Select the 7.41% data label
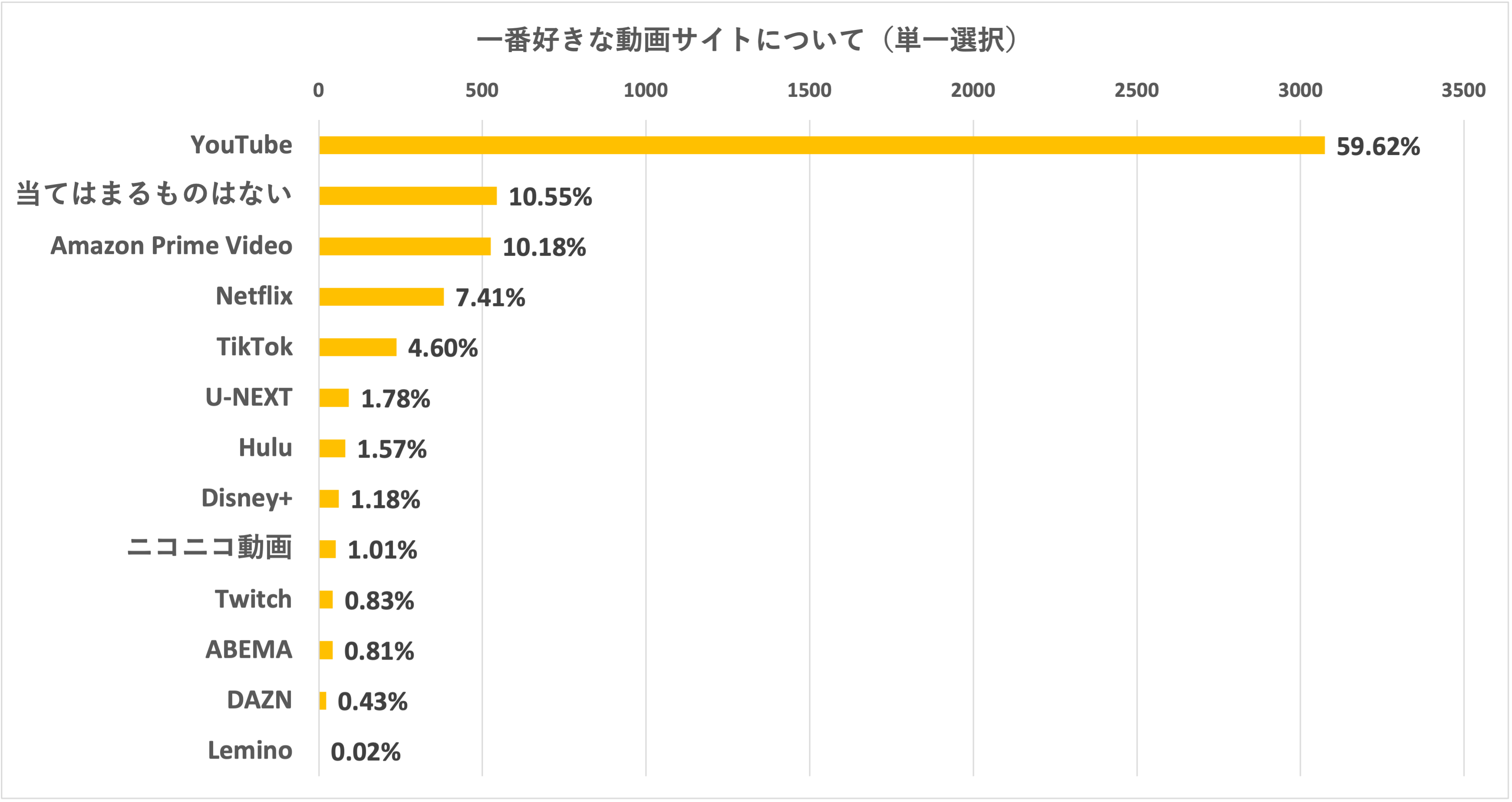 point(490,298)
